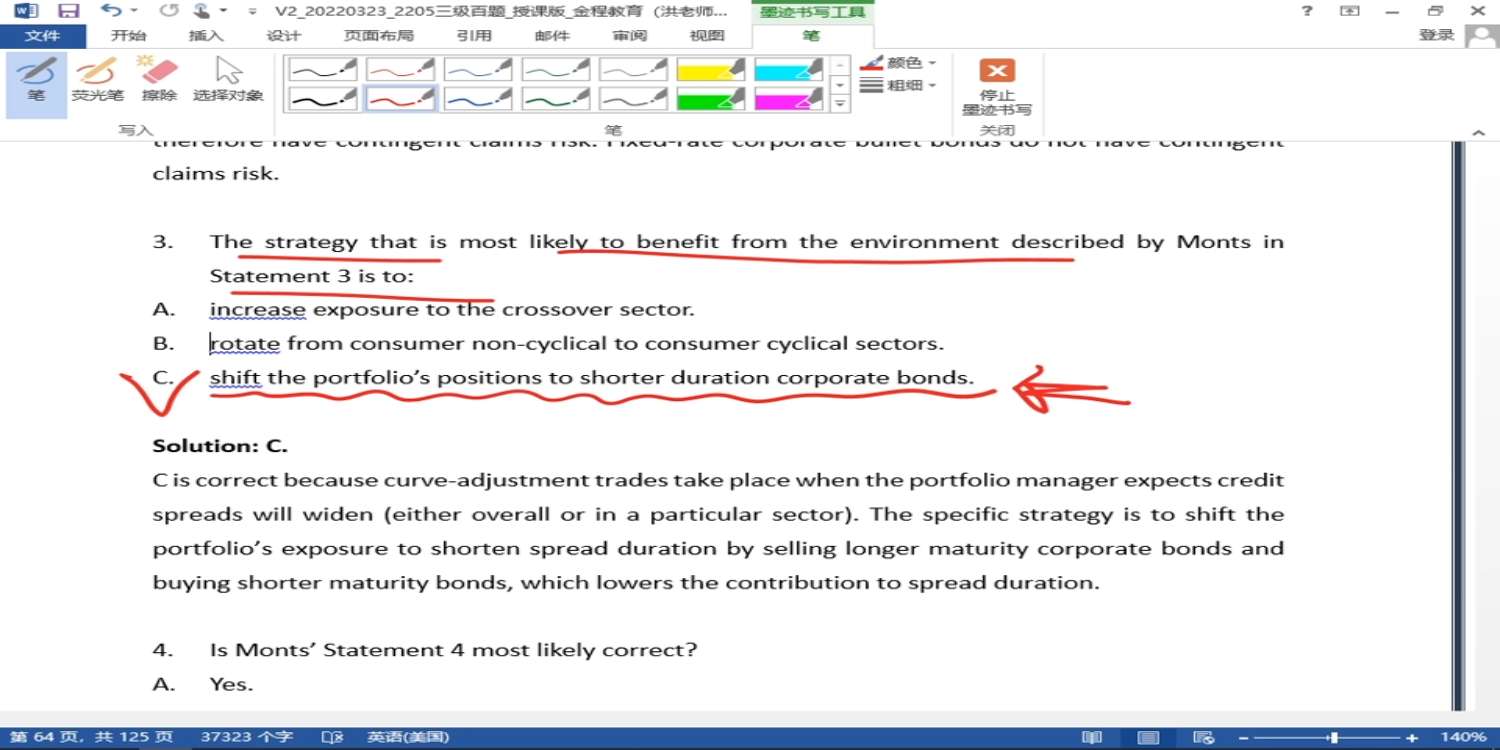Image resolution: width=1500 pixels, height=750 pixels.
Task: Switch to the Home (开始) tab
Action: coord(128,36)
